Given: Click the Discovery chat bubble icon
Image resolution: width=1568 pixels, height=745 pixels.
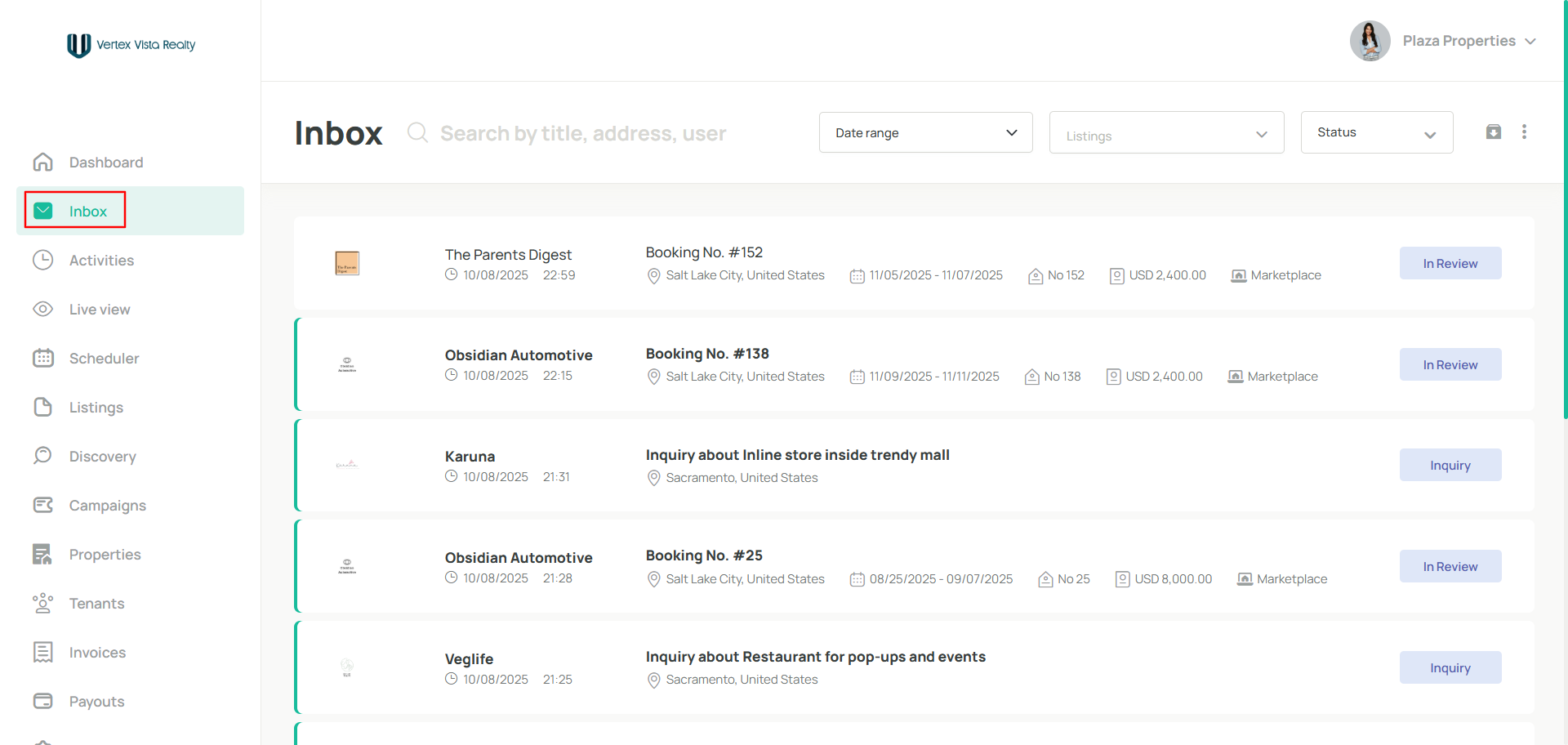Looking at the screenshot, I should point(42,456).
